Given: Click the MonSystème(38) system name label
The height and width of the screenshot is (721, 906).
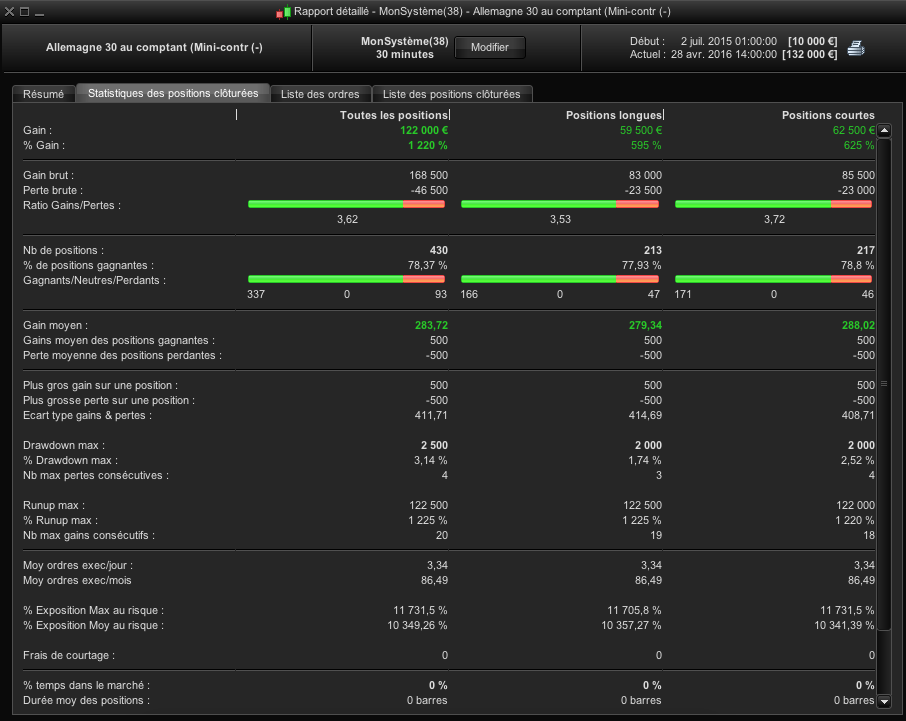Looking at the screenshot, I should tap(404, 41).
